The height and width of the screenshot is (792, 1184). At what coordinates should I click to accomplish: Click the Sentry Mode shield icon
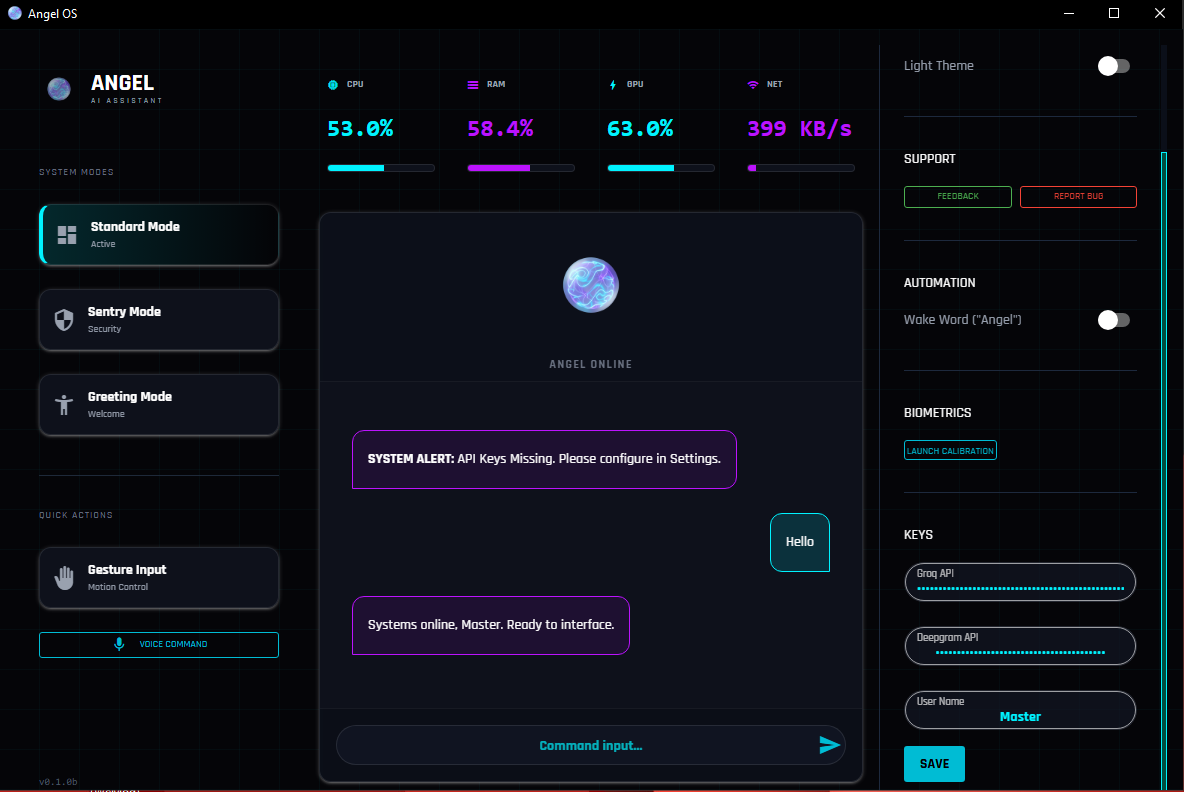(x=64, y=320)
